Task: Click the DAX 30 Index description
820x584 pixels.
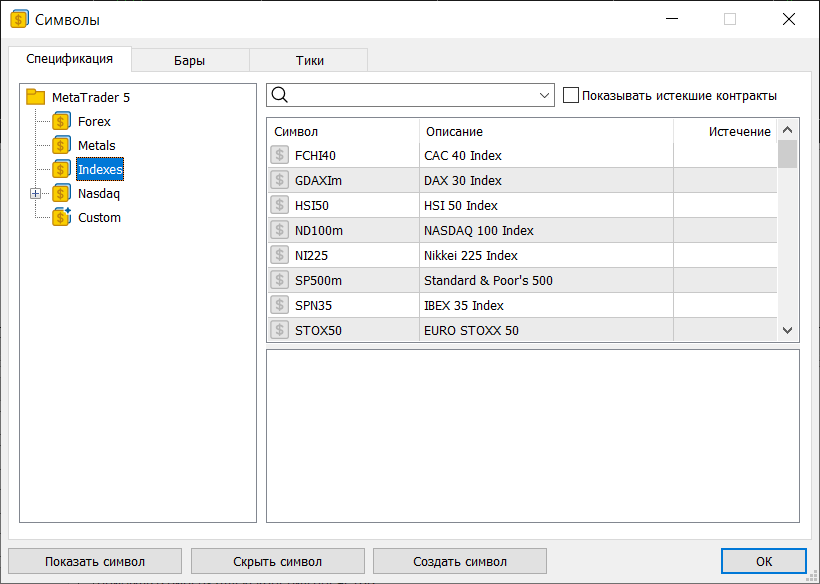Action: click(463, 180)
